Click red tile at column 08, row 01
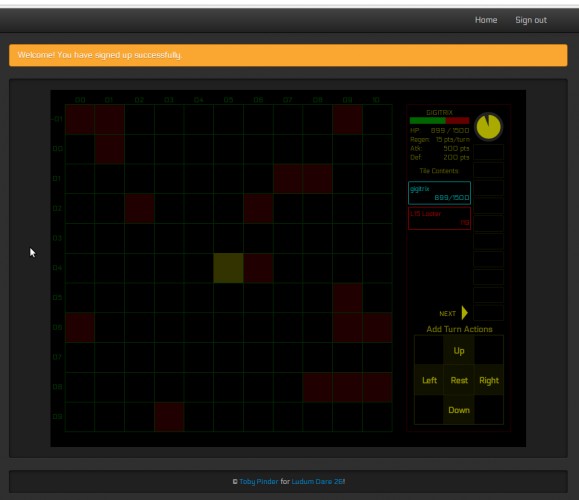 (318, 179)
